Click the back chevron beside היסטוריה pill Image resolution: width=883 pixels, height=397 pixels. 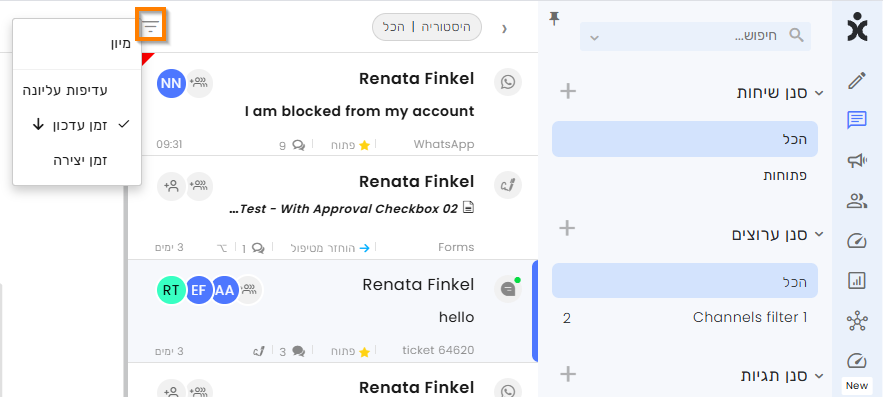pos(505,28)
